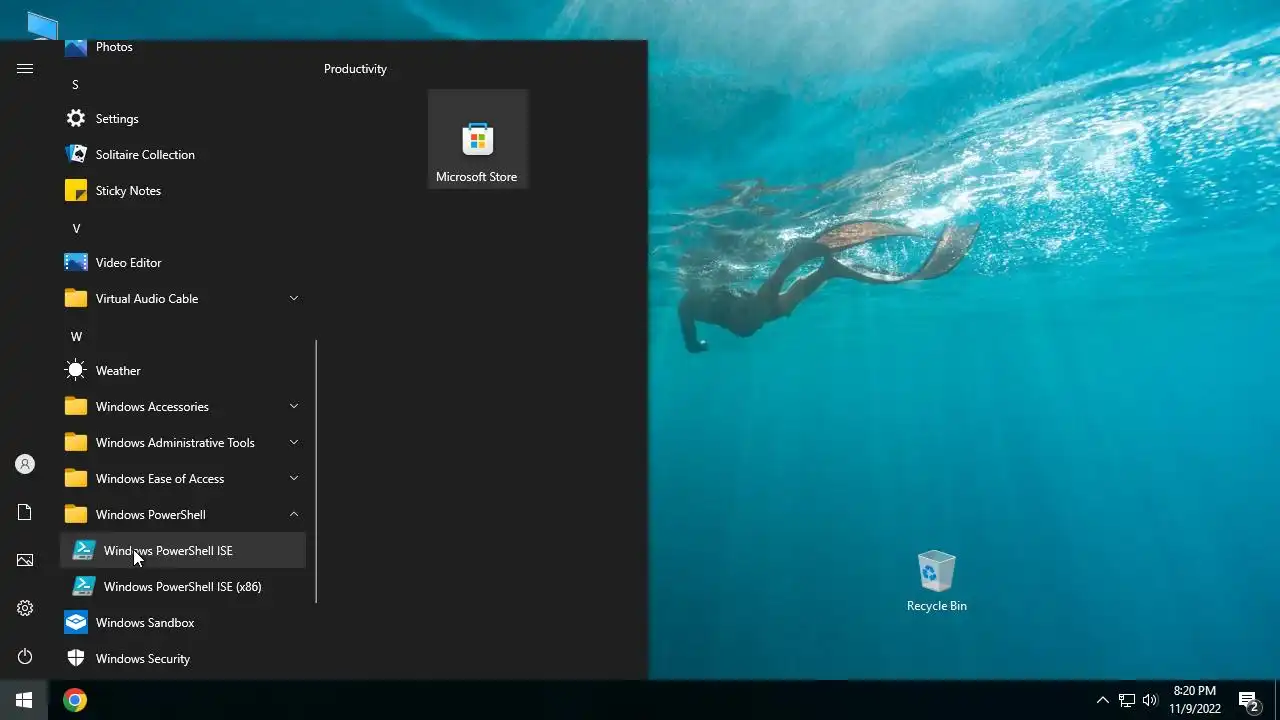This screenshot has height=720, width=1280.
Task: Open the notification center icon
Action: pyautogui.click(x=1249, y=701)
